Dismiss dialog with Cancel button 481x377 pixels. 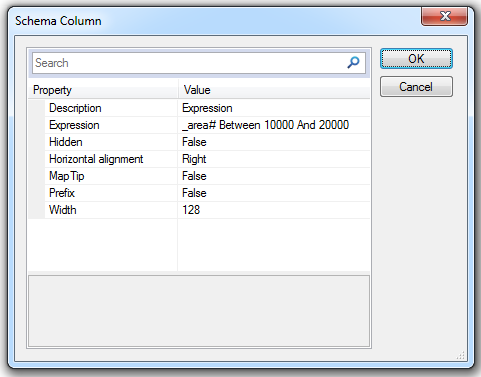(x=416, y=87)
